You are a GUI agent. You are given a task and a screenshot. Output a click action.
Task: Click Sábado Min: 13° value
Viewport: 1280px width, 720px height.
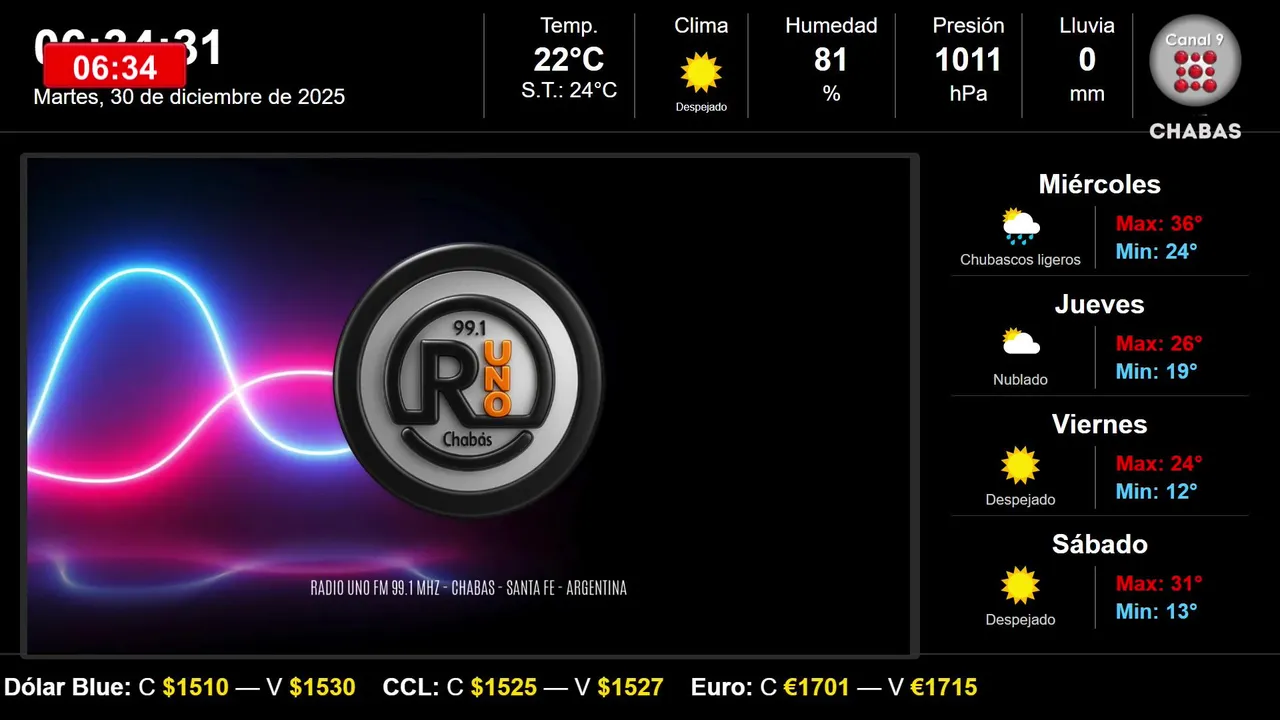1157,611
